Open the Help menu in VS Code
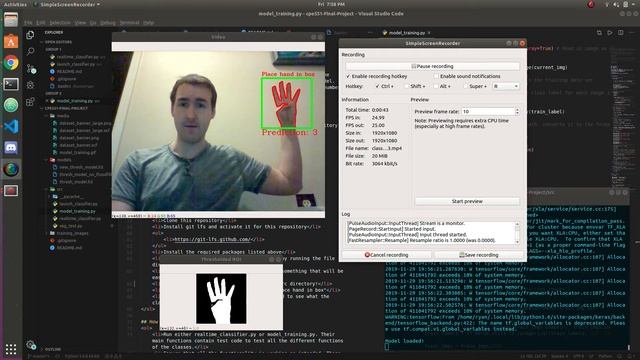 point(149,23)
